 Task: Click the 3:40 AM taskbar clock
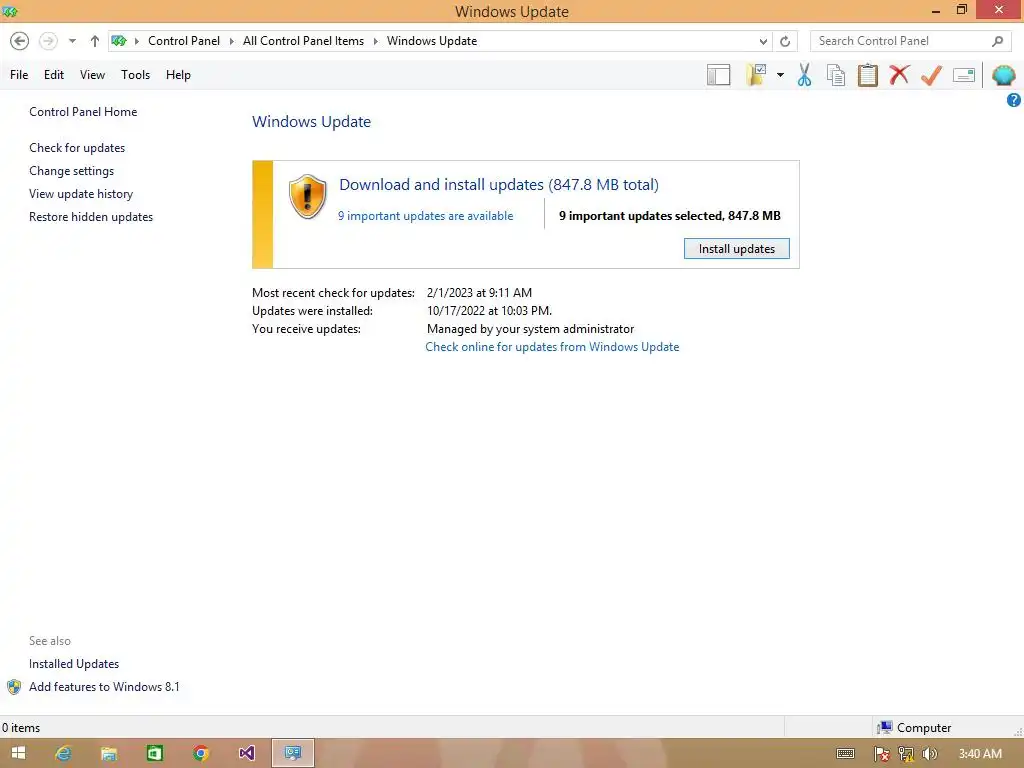coord(980,754)
